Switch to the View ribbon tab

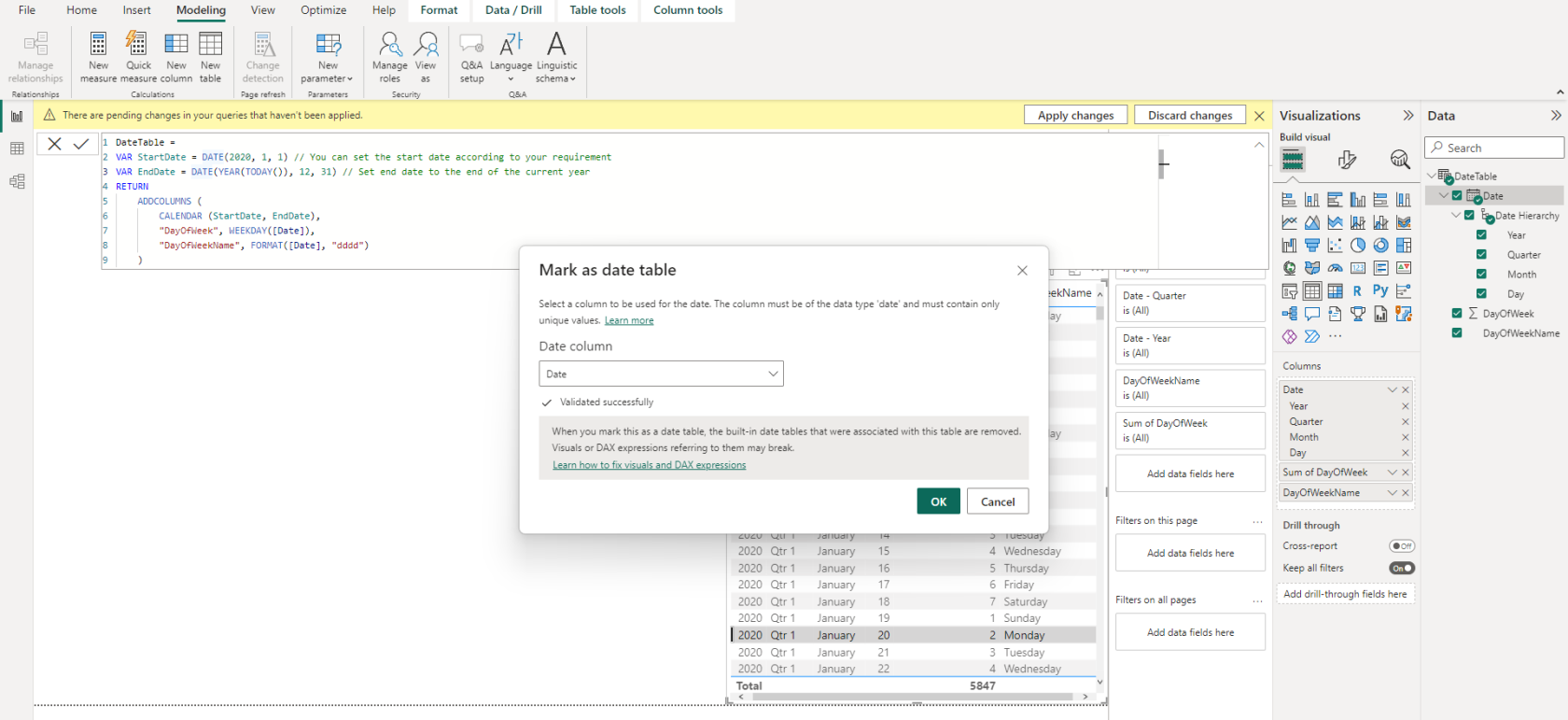262,10
